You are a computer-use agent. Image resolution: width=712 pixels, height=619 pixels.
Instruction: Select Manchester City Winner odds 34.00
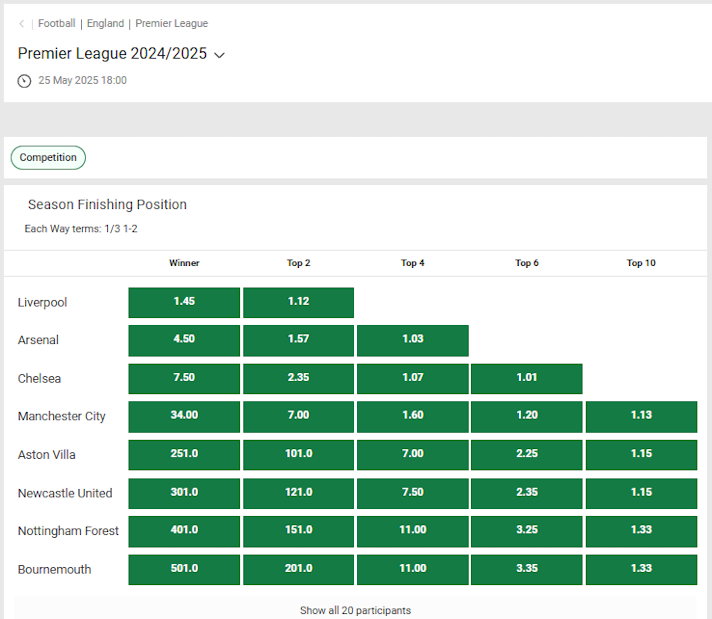click(184, 417)
